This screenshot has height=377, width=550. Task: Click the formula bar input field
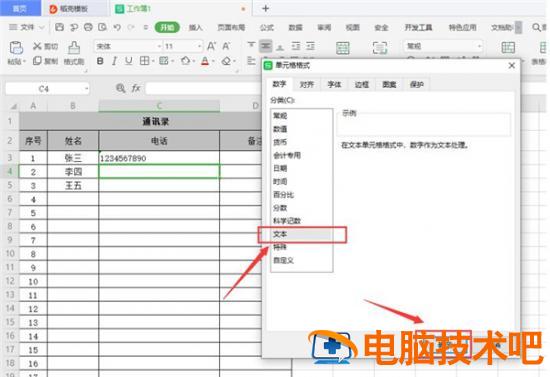coord(203,88)
